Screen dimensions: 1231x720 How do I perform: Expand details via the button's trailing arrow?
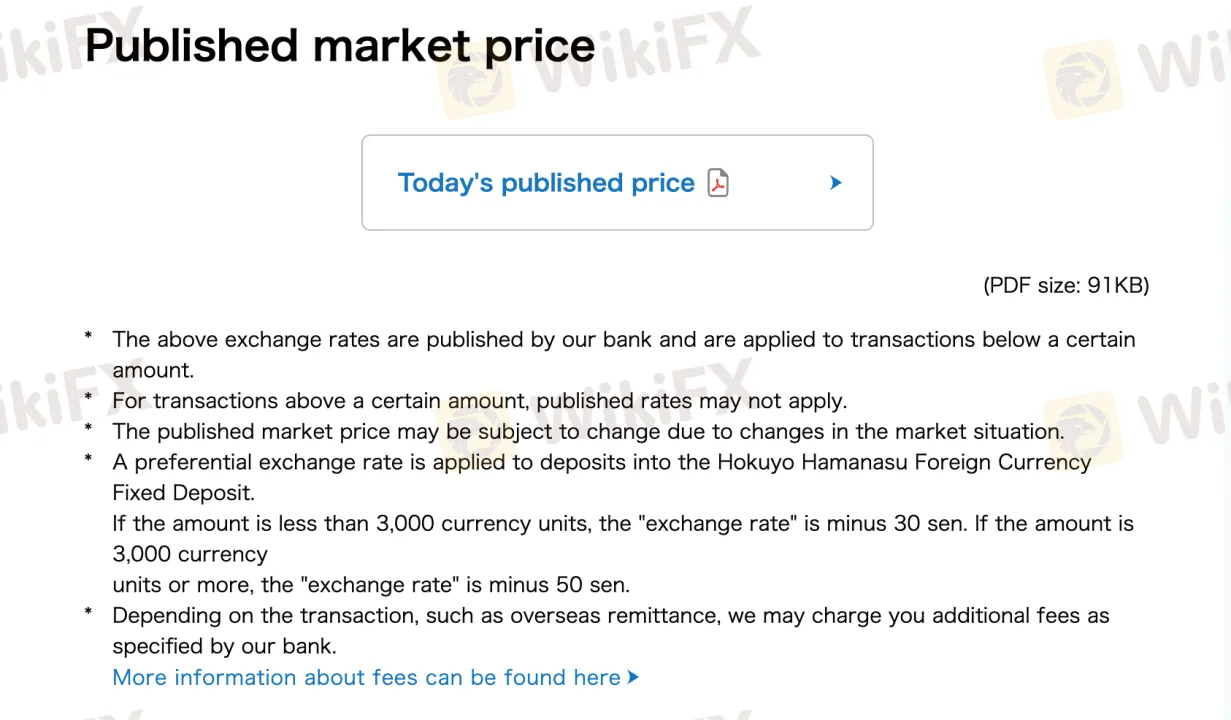(836, 183)
